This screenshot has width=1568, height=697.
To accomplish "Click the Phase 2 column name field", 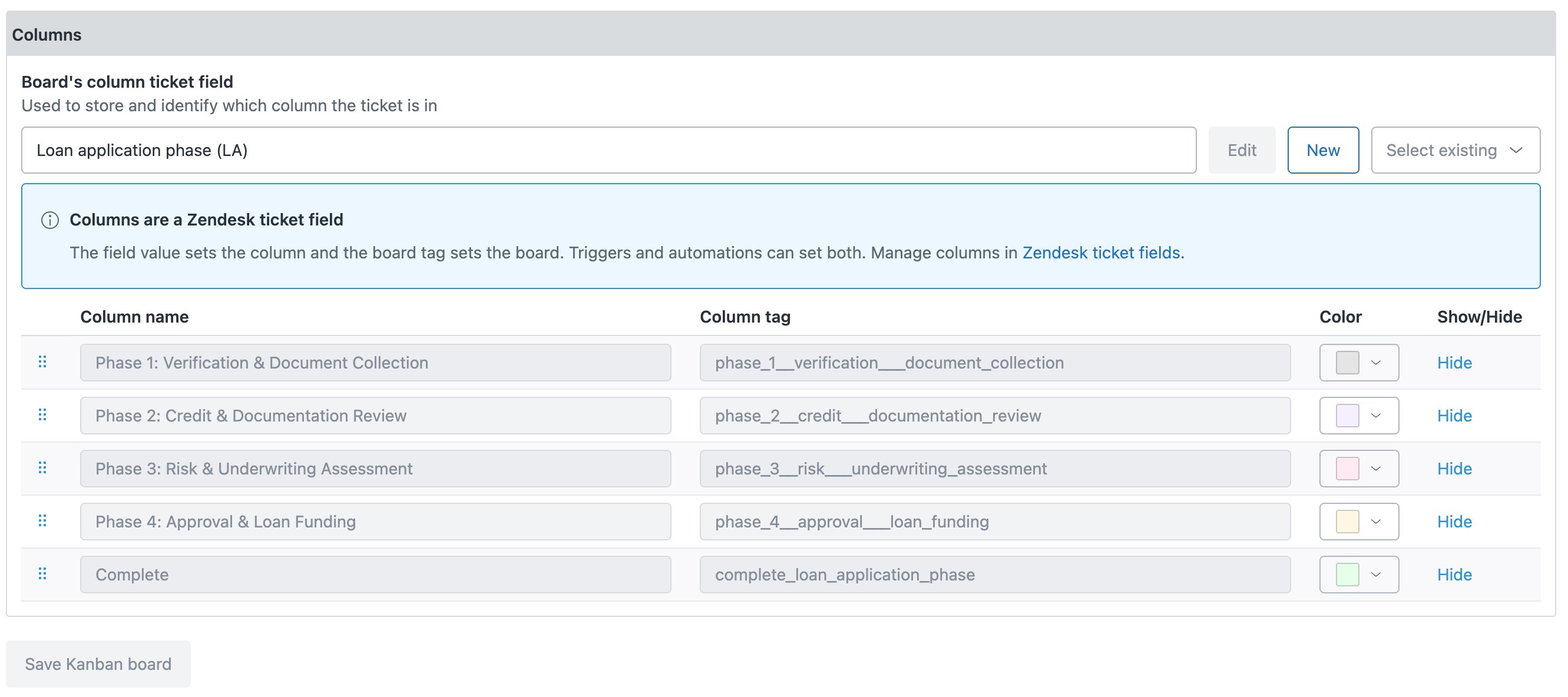I will coord(376,416).
